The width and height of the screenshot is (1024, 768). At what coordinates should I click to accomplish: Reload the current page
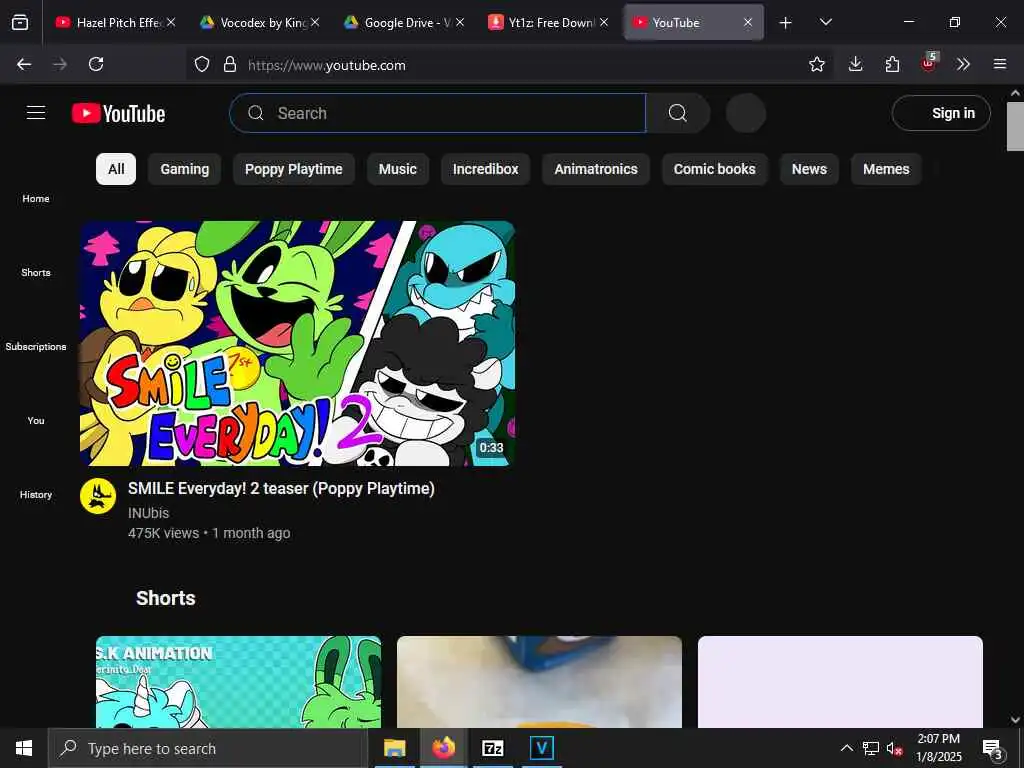[96, 64]
